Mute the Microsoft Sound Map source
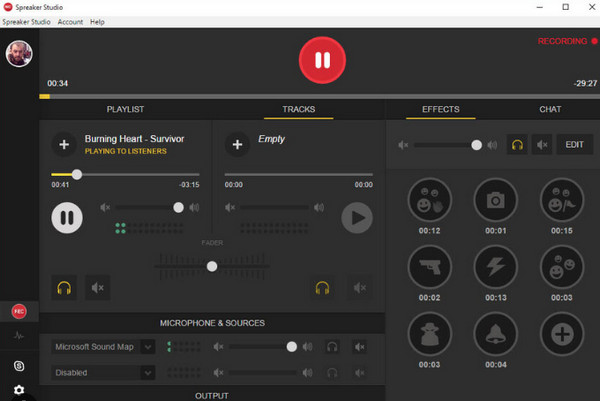Viewport: 600px width, 401px height. (x=359, y=347)
